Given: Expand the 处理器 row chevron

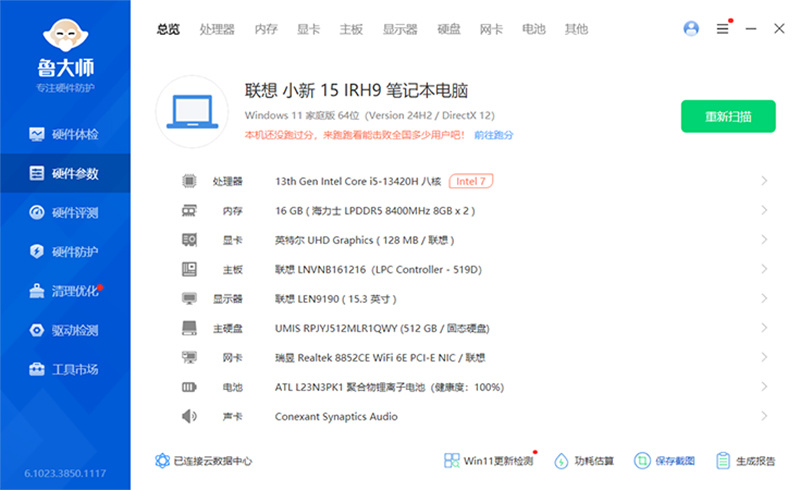Looking at the screenshot, I should point(764,181).
